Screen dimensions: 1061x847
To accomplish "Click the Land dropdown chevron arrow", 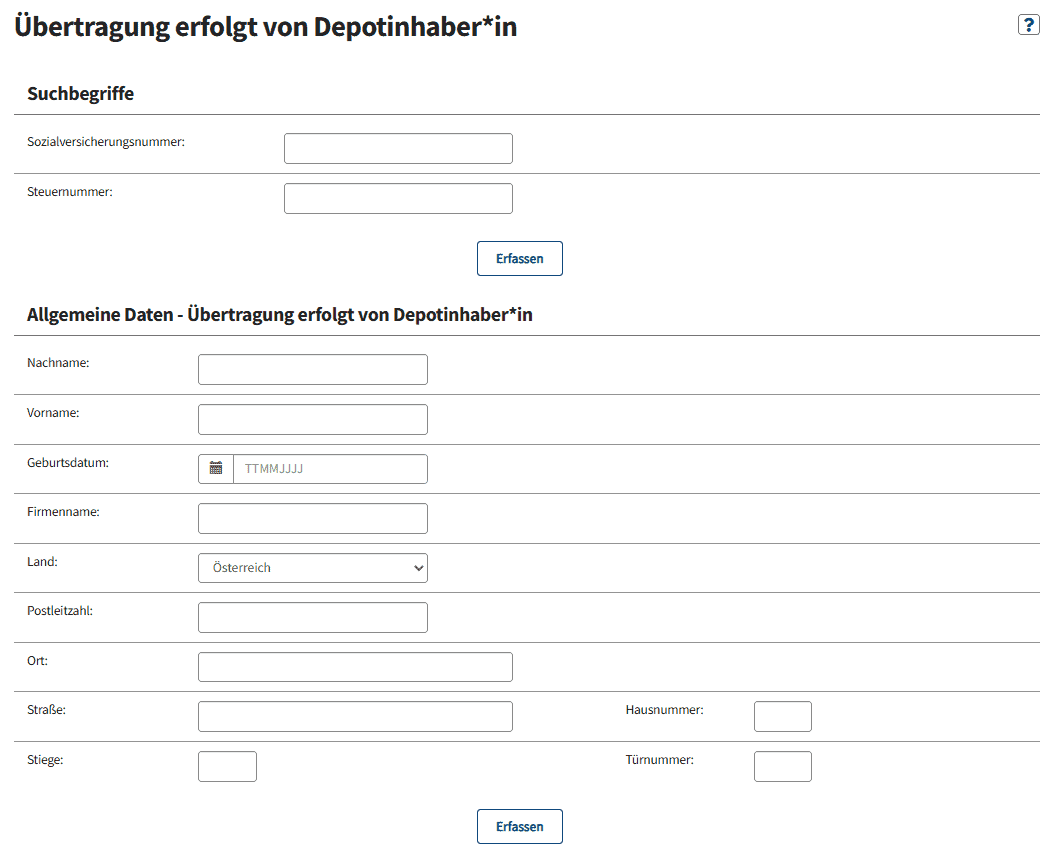I will coord(418,568).
